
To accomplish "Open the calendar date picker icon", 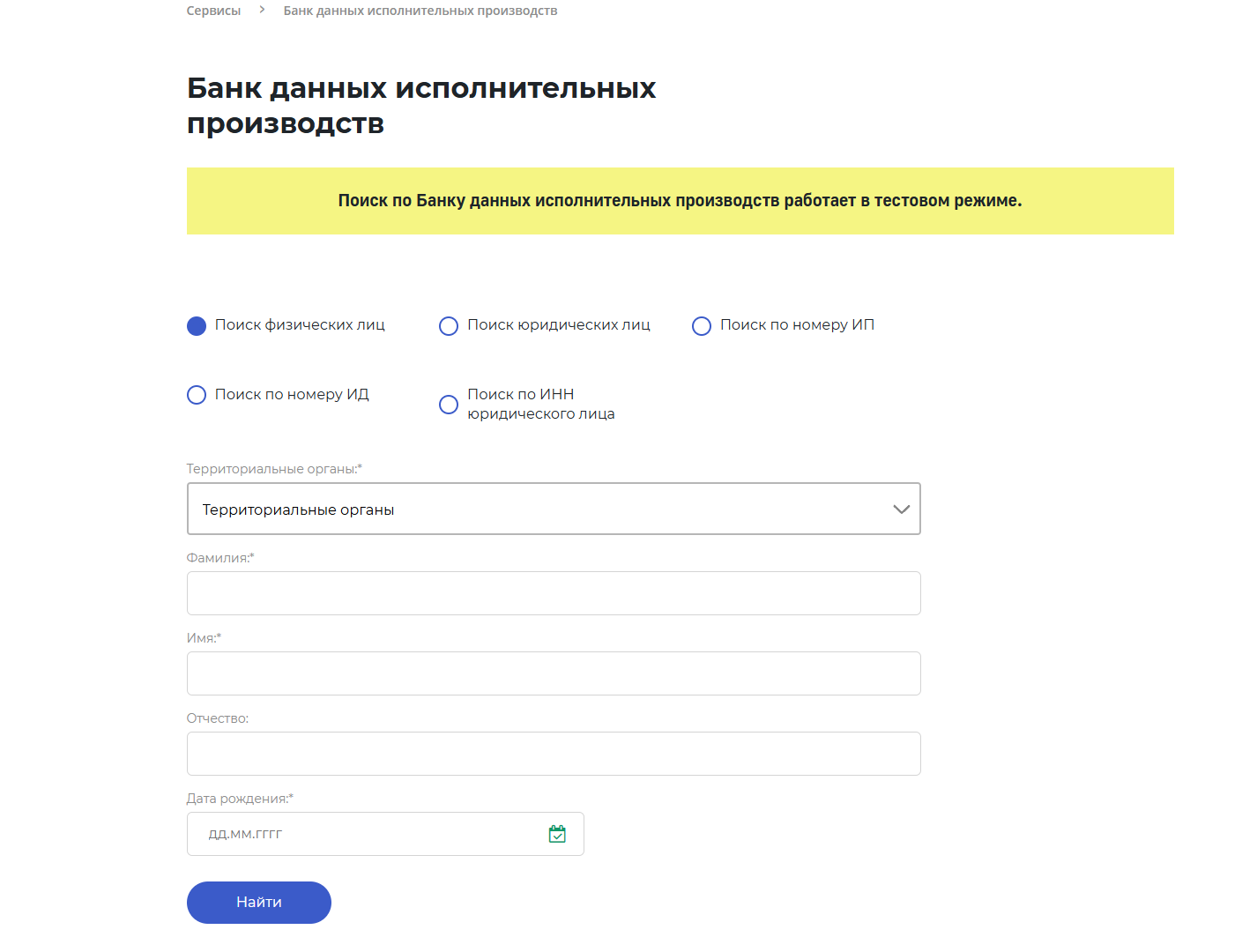I will pyautogui.click(x=557, y=834).
